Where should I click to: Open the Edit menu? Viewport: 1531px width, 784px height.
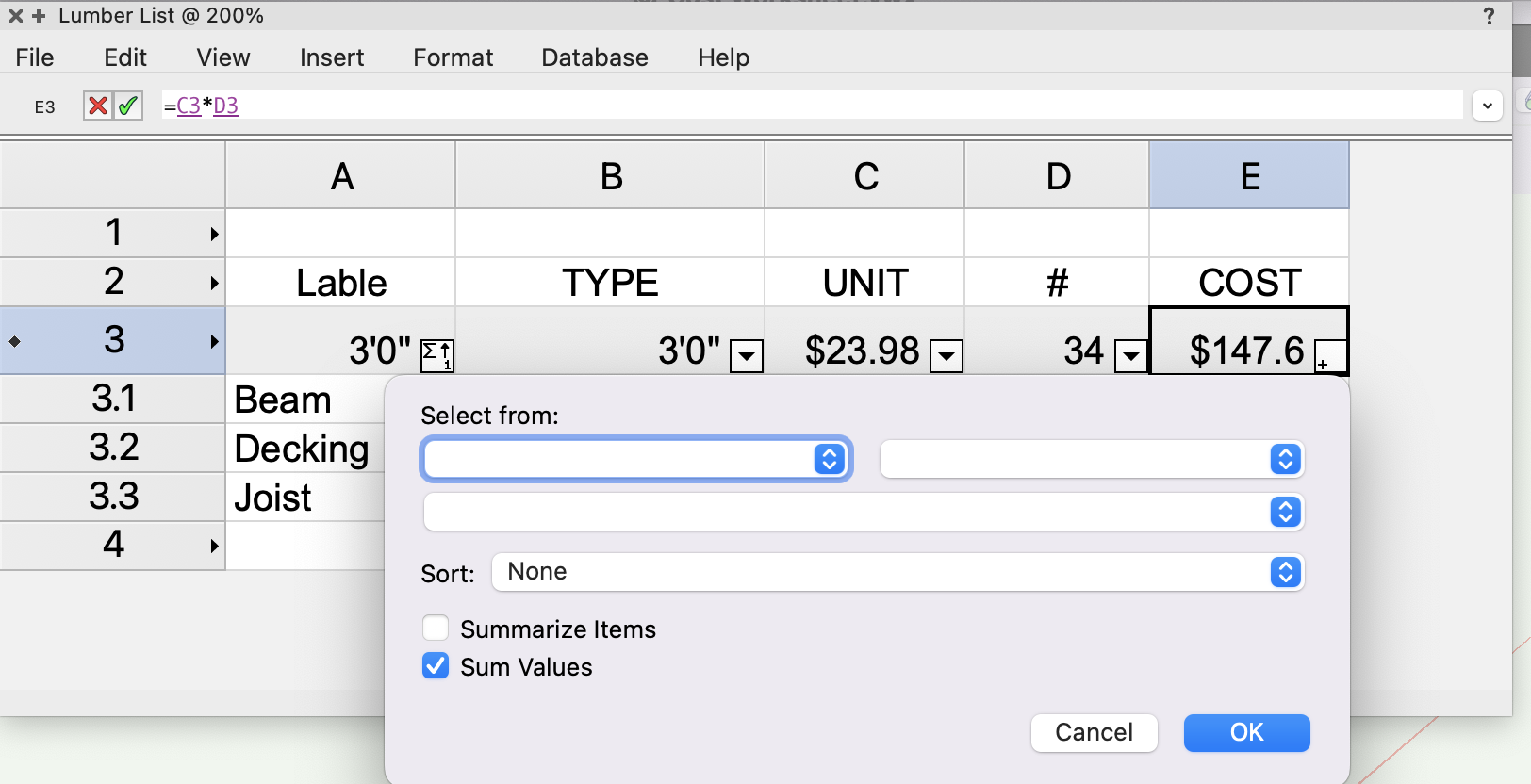pyautogui.click(x=125, y=57)
